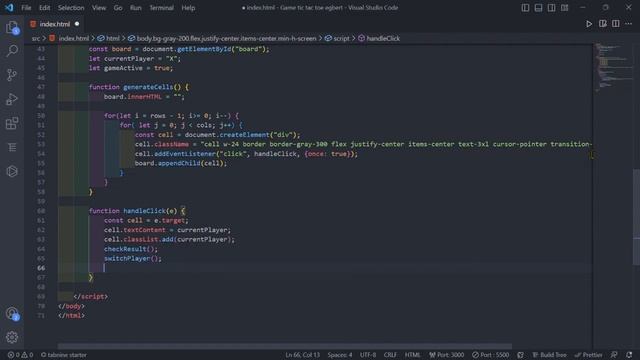Place cursor on function handleClick(e) line
The height and width of the screenshot is (360, 640).
137,211
